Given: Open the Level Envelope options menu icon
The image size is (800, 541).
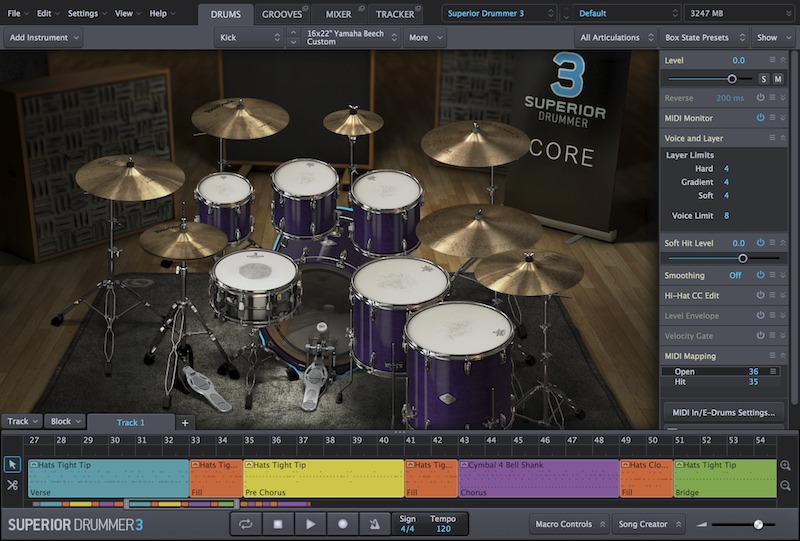Looking at the screenshot, I should 772,315.
